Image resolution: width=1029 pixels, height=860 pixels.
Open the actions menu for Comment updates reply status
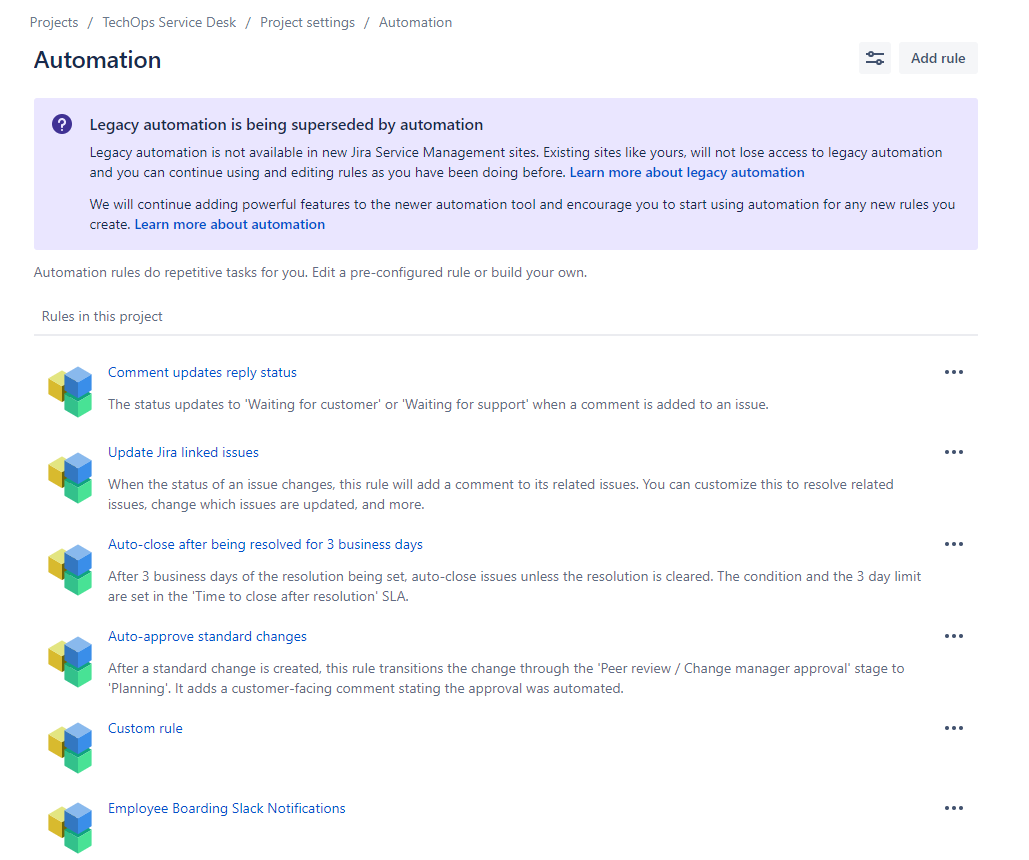click(x=953, y=371)
